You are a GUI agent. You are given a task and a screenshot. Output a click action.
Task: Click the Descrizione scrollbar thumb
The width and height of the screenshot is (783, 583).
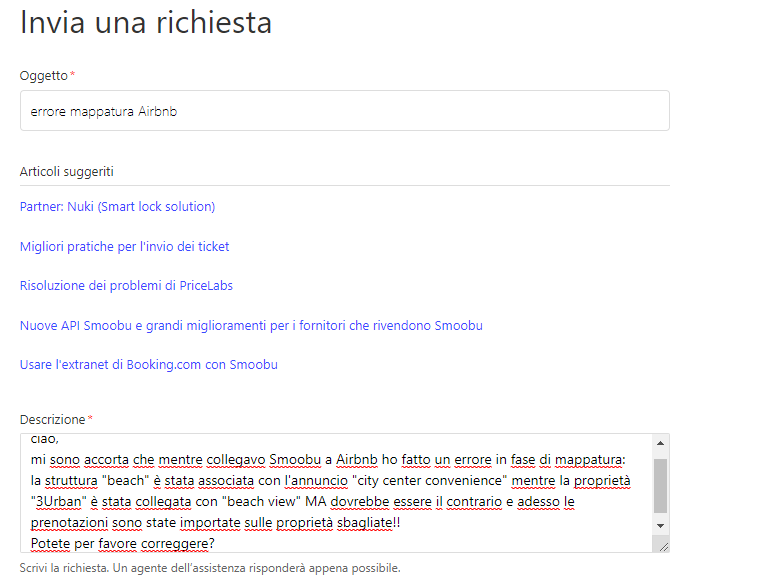point(660,486)
